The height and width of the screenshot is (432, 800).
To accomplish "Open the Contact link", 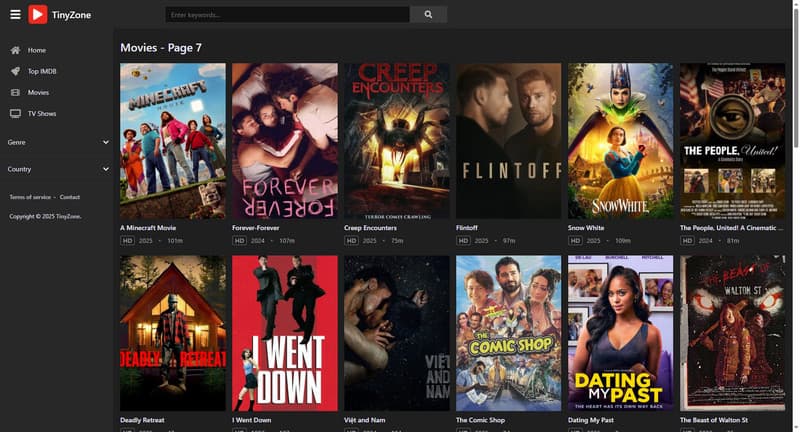I will (70, 197).
